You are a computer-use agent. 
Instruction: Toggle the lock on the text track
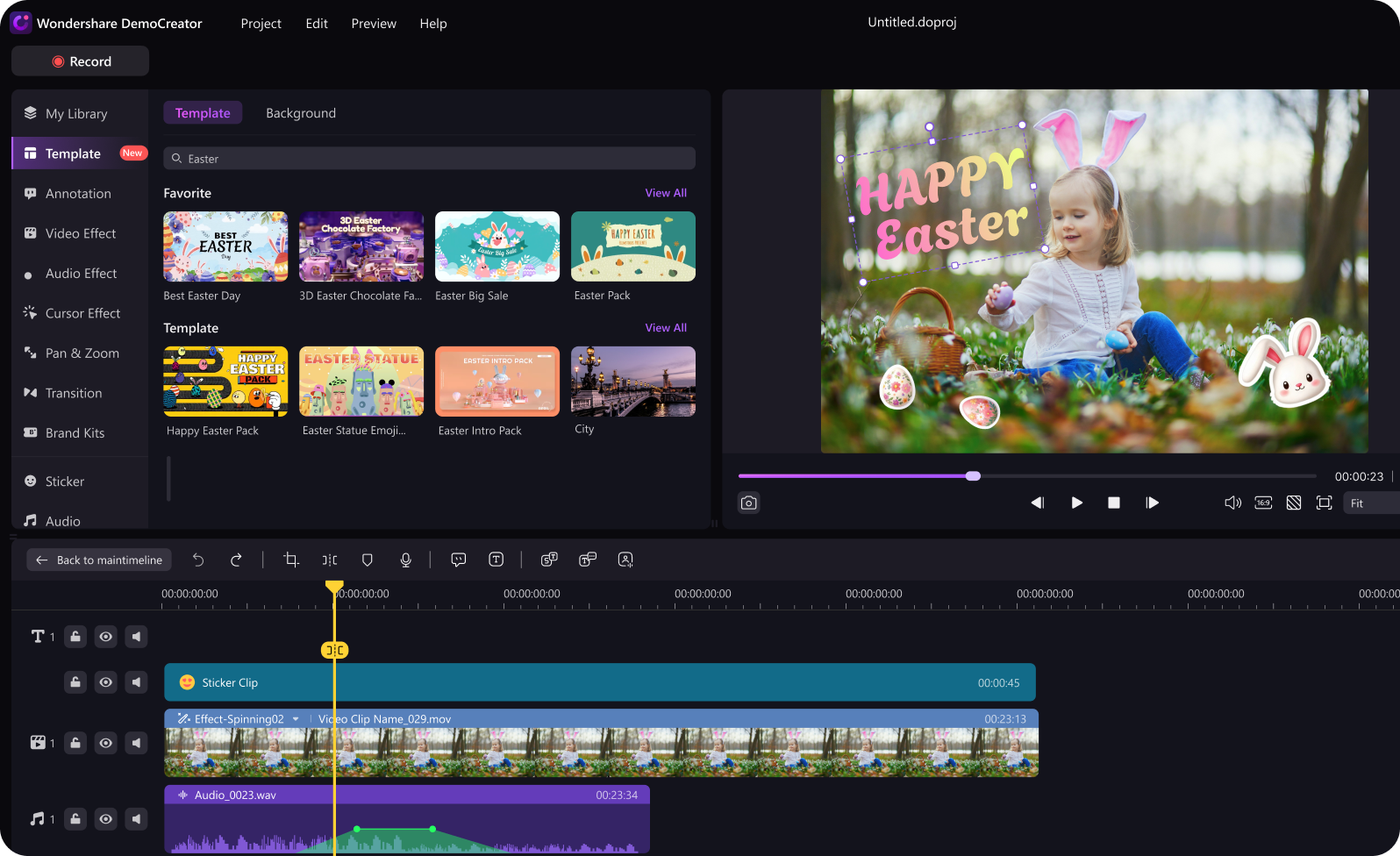pyautogui.click(x=75, y=637)
